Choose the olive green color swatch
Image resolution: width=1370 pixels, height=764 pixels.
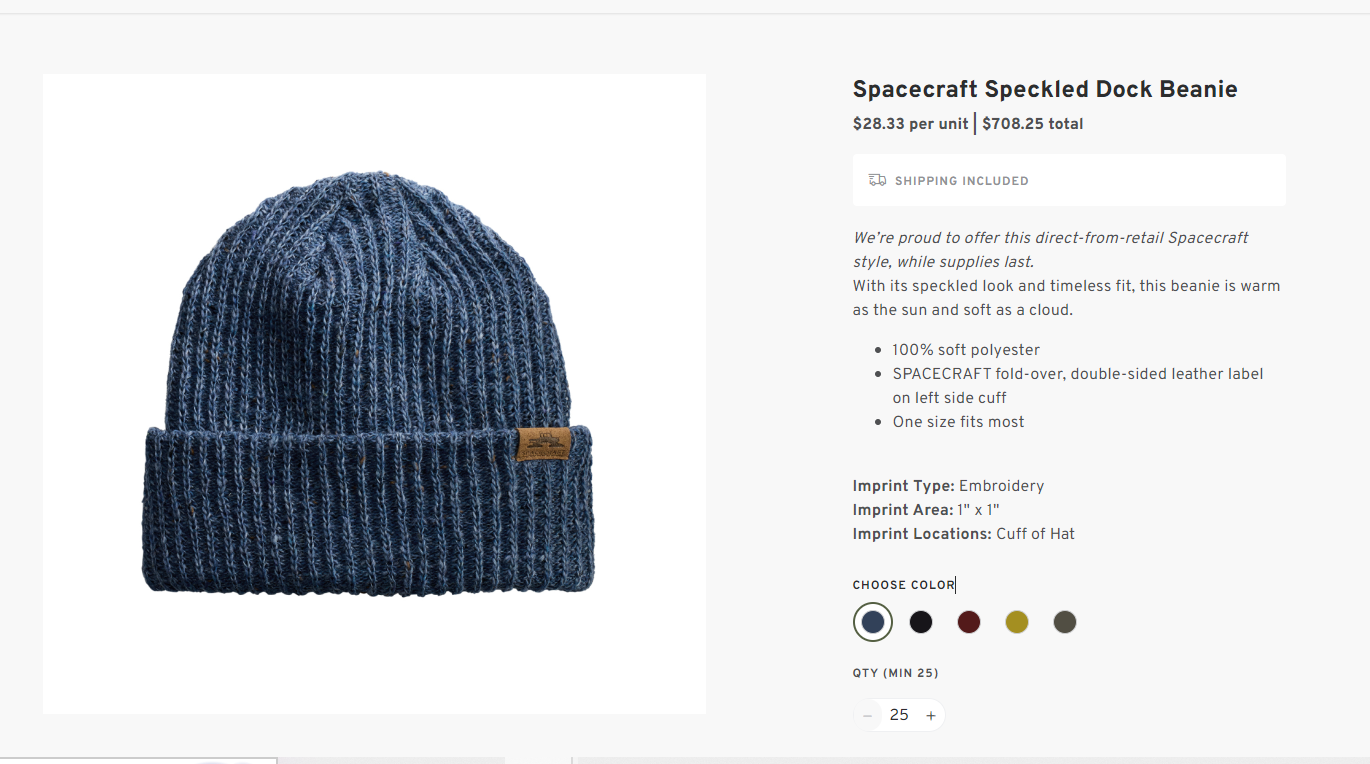coord(1065,622)
